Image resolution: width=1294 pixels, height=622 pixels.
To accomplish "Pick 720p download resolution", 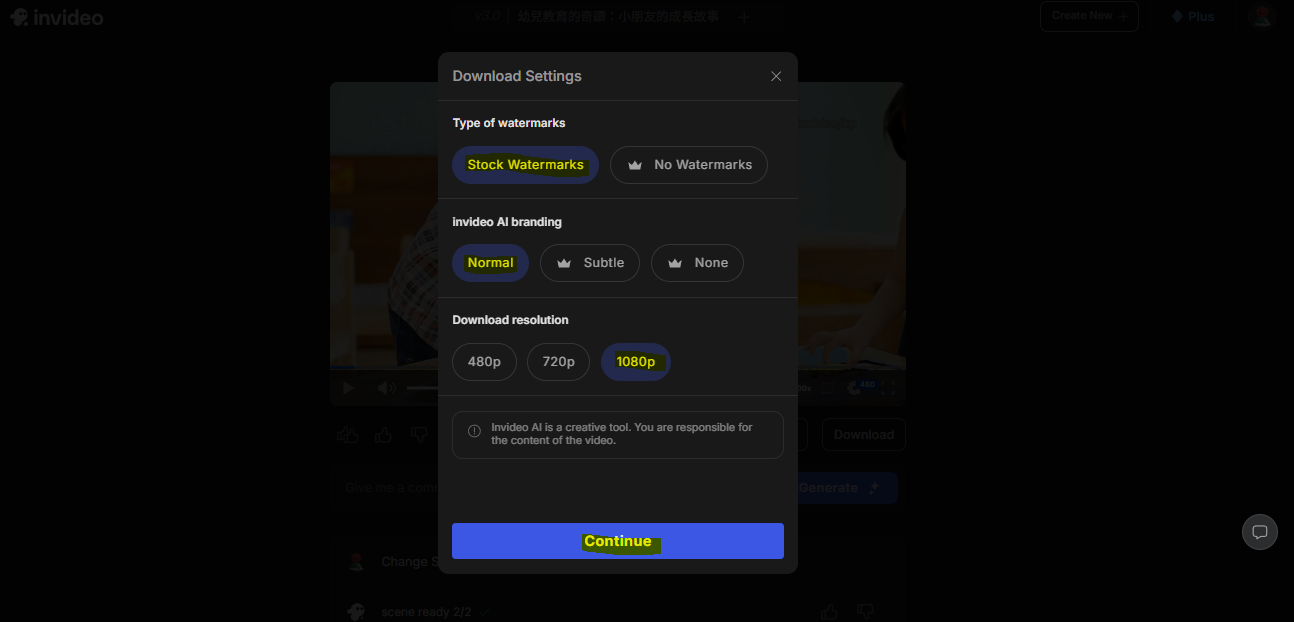I will pos(558,362).
